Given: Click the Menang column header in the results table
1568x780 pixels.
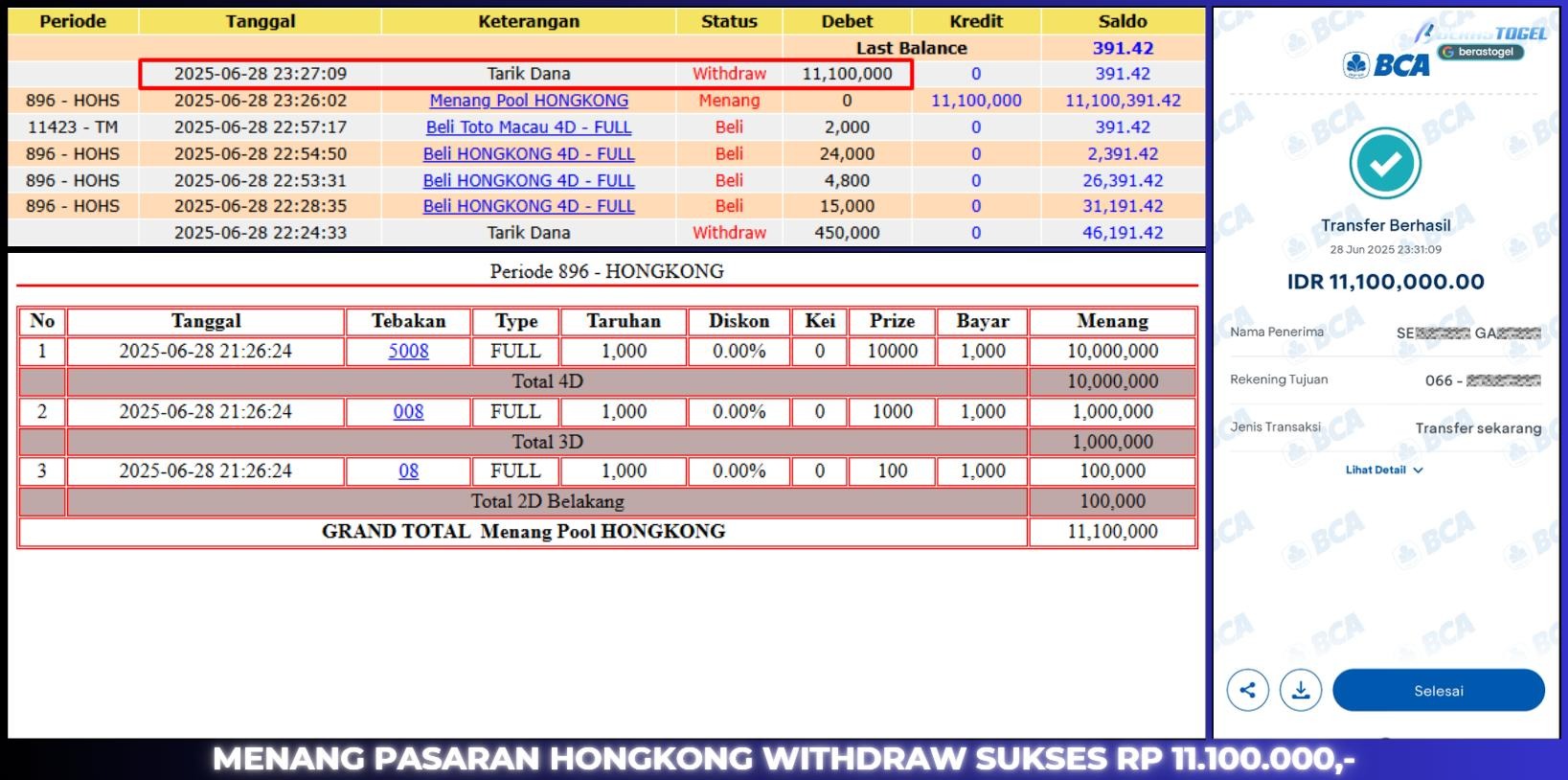Looking at the screenshot, I should (x=1112, y=321).
